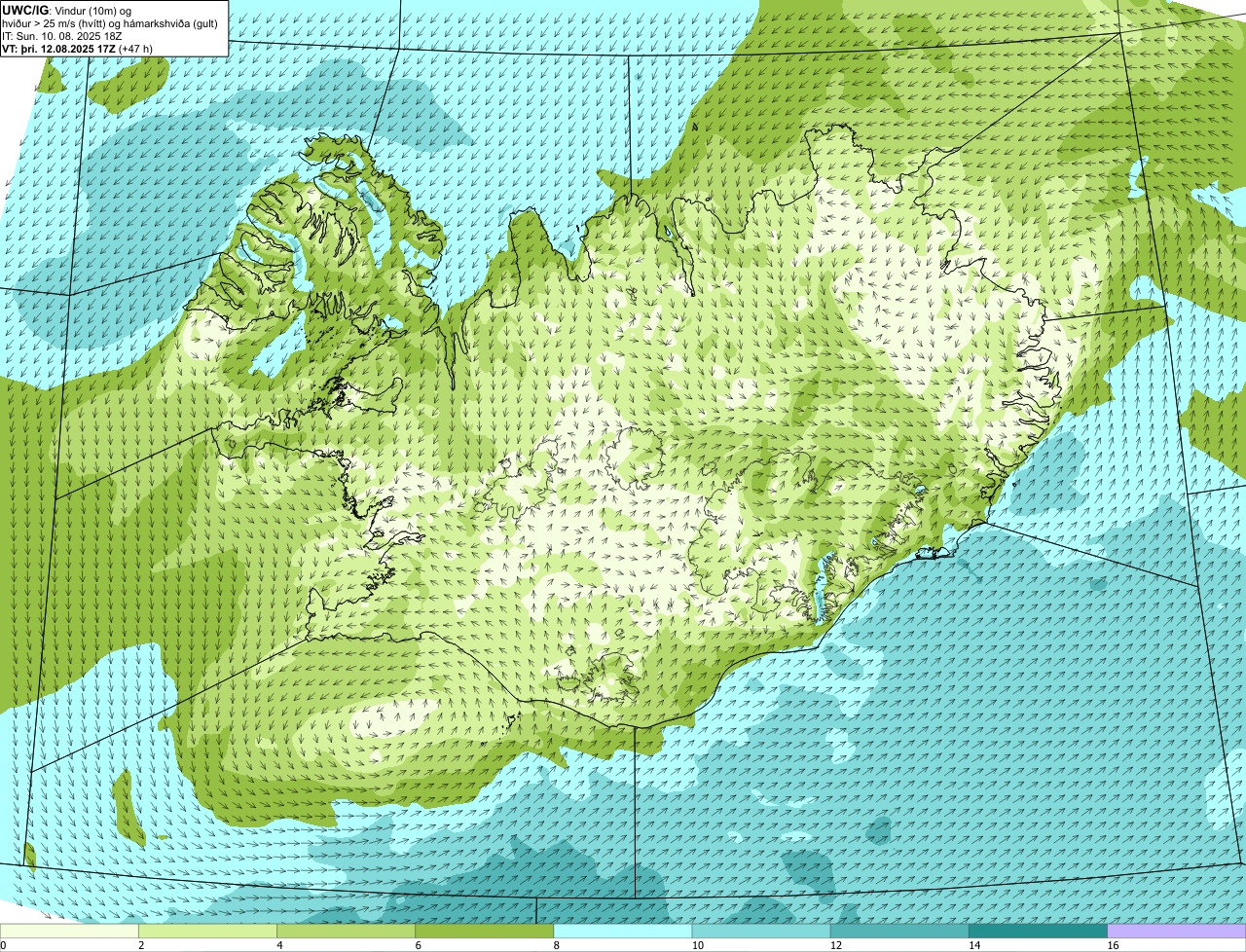The width and height of the screenshot is (1246, 952).
Task: Click the 8–10 m/s light cyan legend swatch
Action: 623,931
